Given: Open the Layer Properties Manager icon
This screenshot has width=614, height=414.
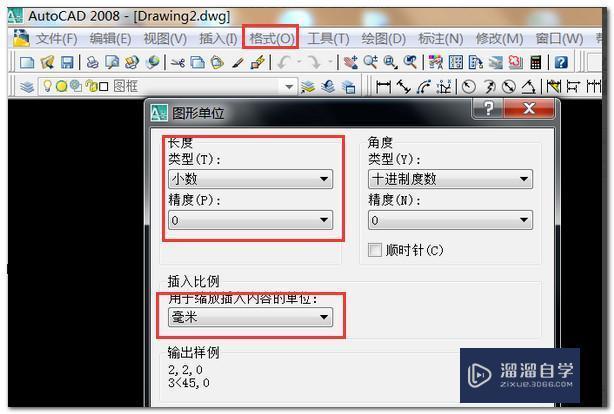Looking at the screenshot, I should coord(27,87).
